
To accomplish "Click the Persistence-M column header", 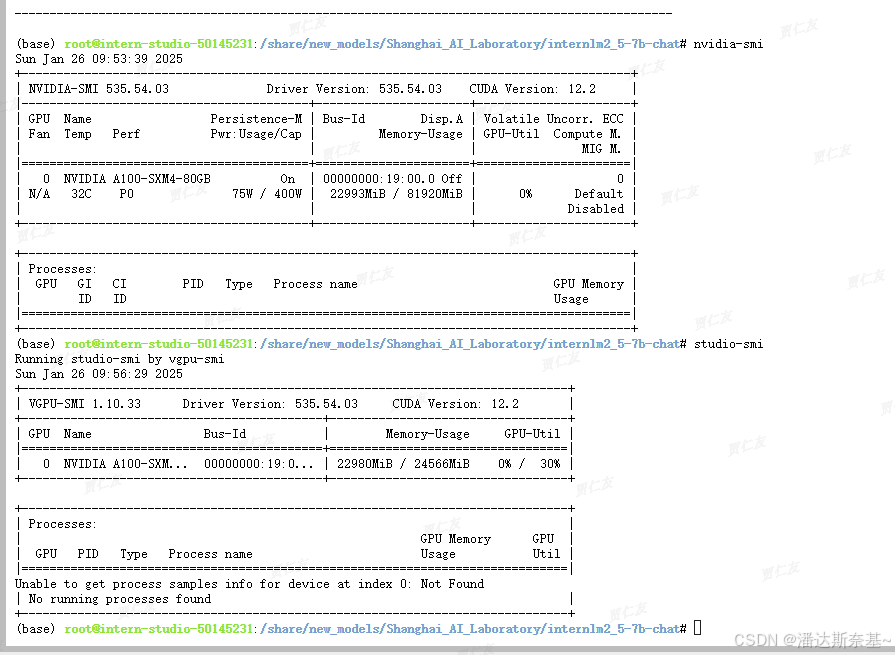I will click(x=256, y=119).
